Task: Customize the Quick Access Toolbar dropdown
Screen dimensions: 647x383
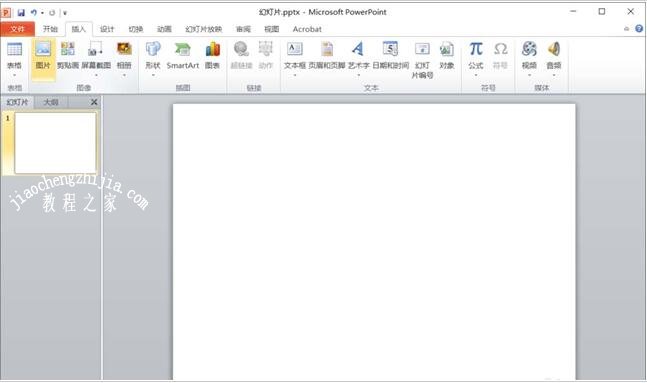Action: pyautogui.click(x=65, y=13)
